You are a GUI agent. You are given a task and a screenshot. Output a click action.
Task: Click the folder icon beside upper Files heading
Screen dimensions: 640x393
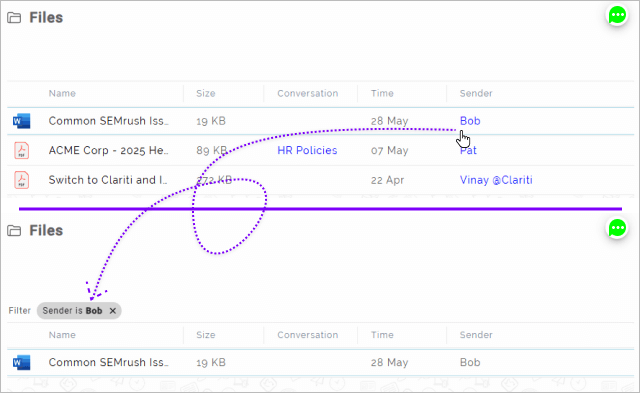pyautogui.click(x=14, y=18)
